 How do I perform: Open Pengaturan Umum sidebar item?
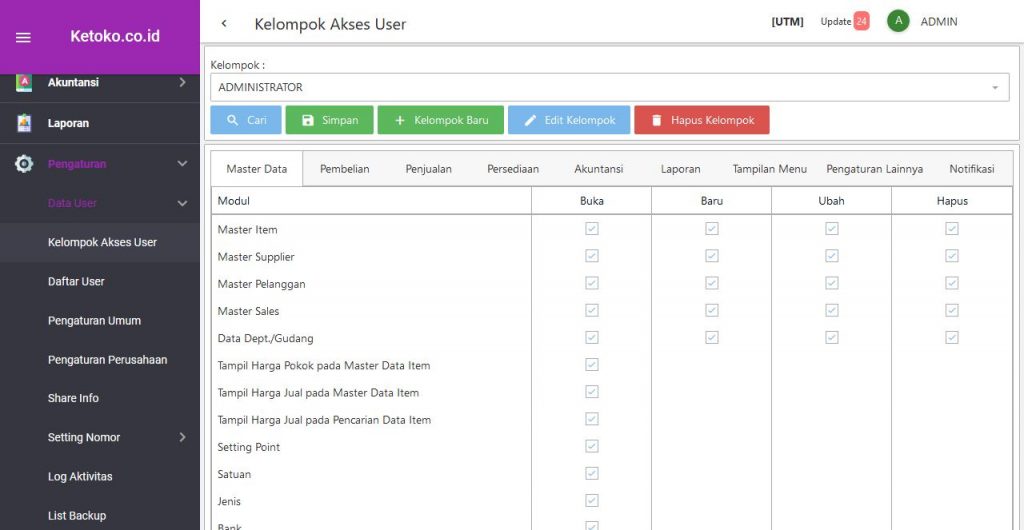pyautogui.click(x=100, y=320)
